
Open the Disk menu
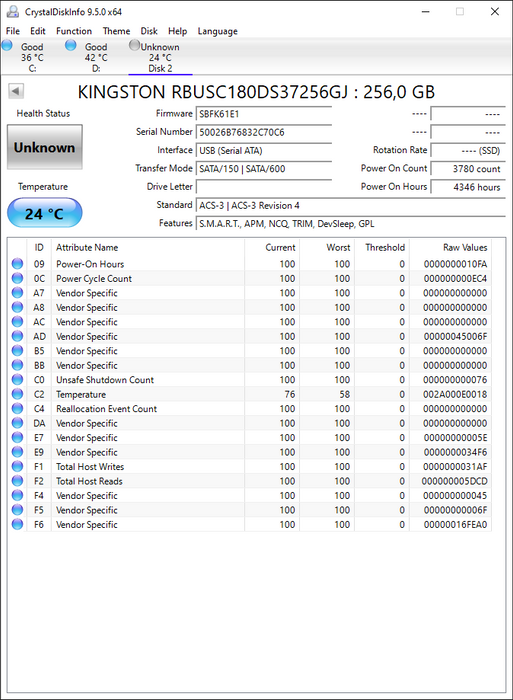149,31
